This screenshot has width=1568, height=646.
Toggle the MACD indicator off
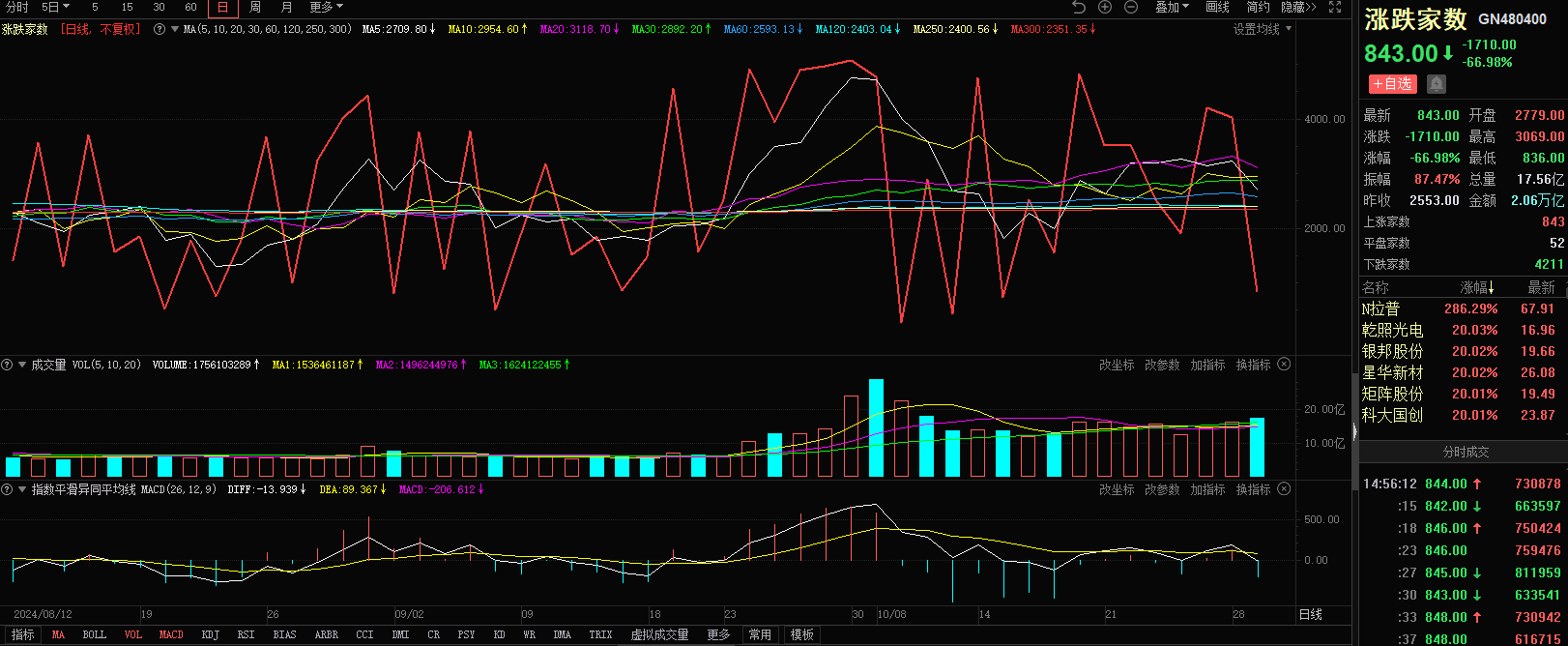pyautogui.click(x=171, y=634)
